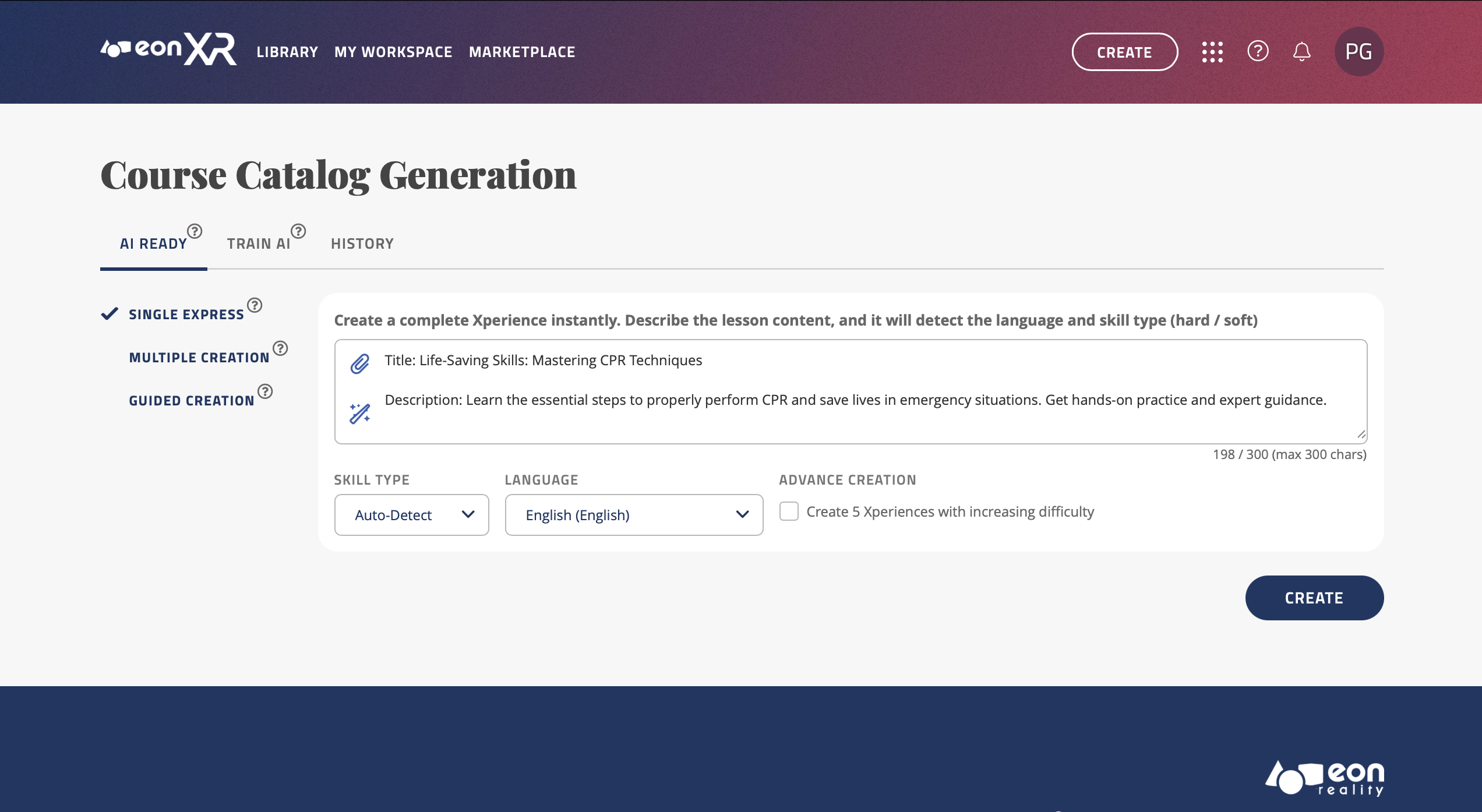Click help icon next to Train AI tab
The height and width of the screenshot is (812, 1482).
[x=298, y=231]
